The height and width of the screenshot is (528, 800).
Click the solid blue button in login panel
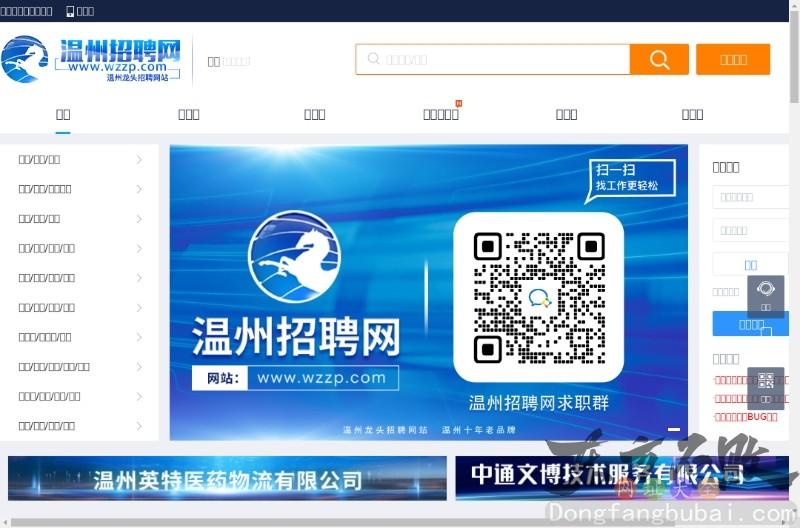pos(751,324)
